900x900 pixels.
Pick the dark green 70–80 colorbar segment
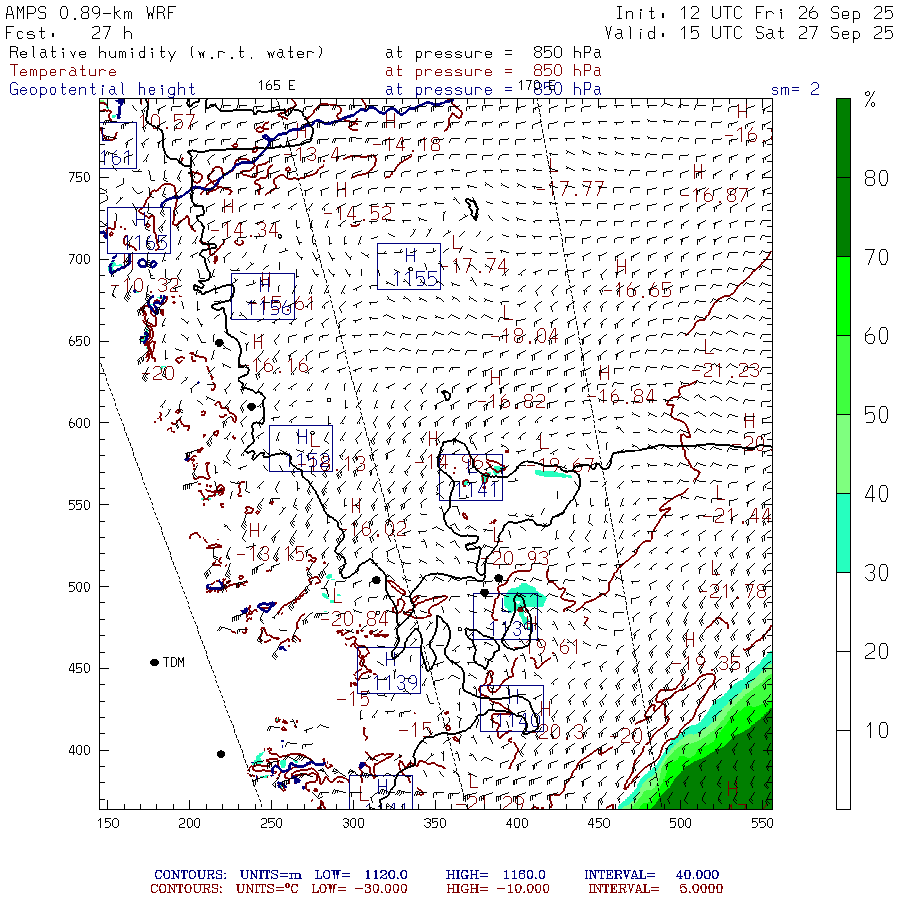tap(843, 217)
